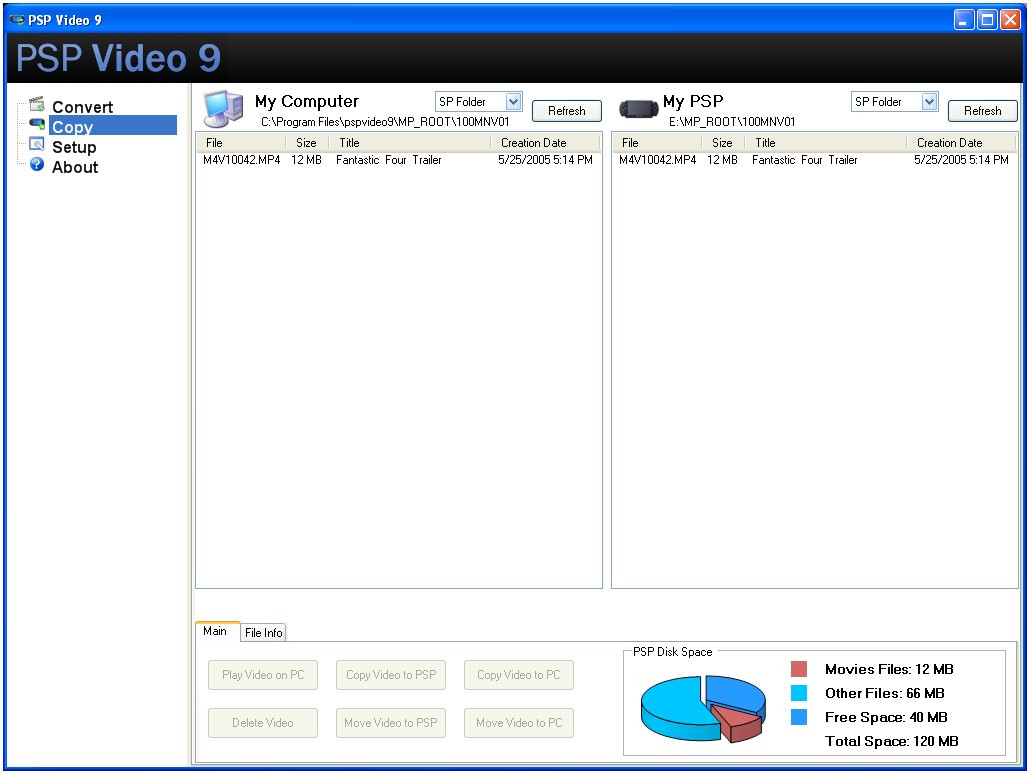Click the 12 MB size in My PSP list
This screenshot has height=773, width=1031.
(x=723, y=160)
